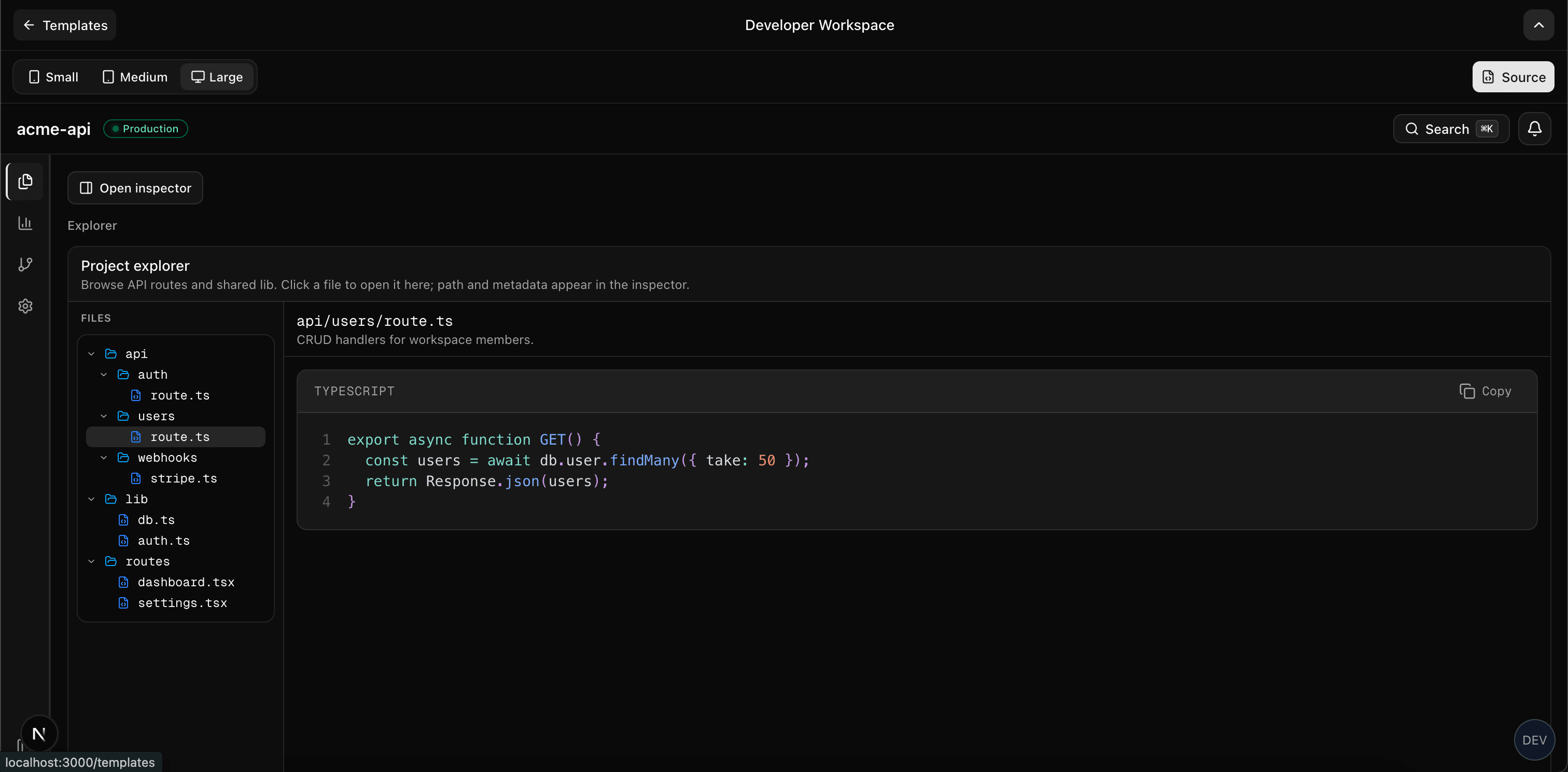
Task: Click the notifications bell icon
Action: pyautogui.click(x=1534, y=129)
